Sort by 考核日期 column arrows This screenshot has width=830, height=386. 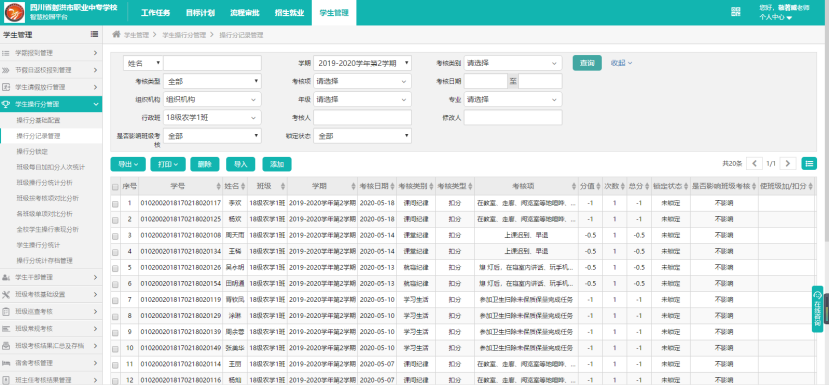392,186
